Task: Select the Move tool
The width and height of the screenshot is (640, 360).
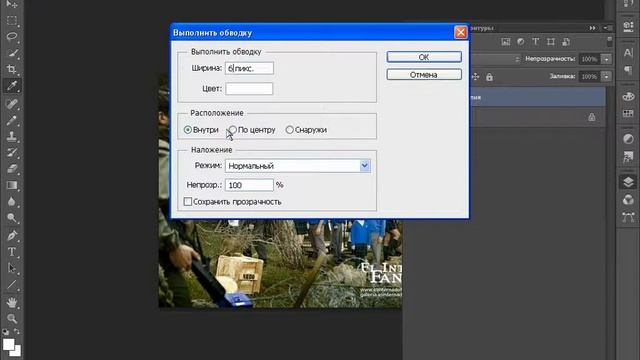Action: pyautogui.click(x=12, y=4)
